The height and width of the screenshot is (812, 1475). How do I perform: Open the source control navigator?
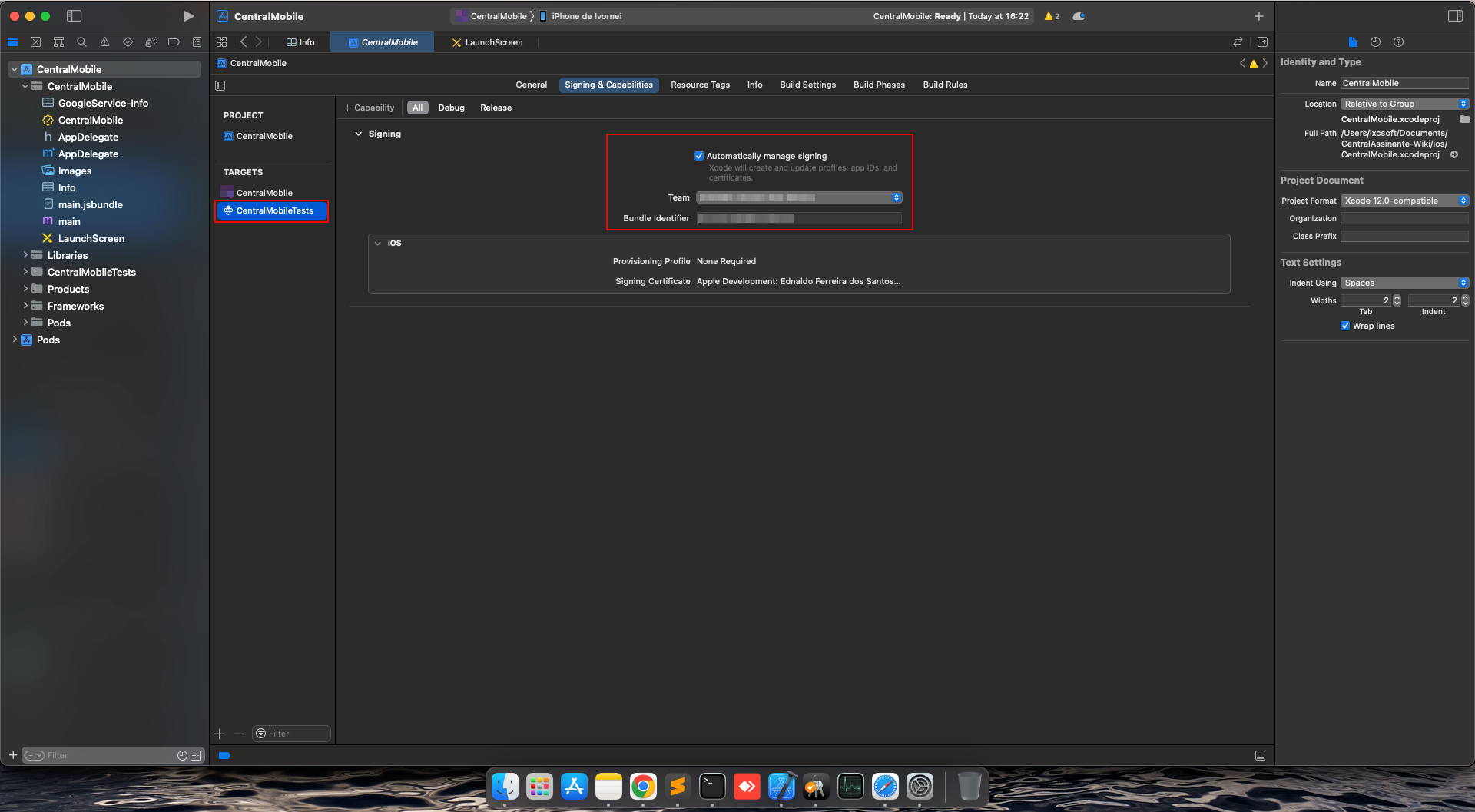point(35,42)
